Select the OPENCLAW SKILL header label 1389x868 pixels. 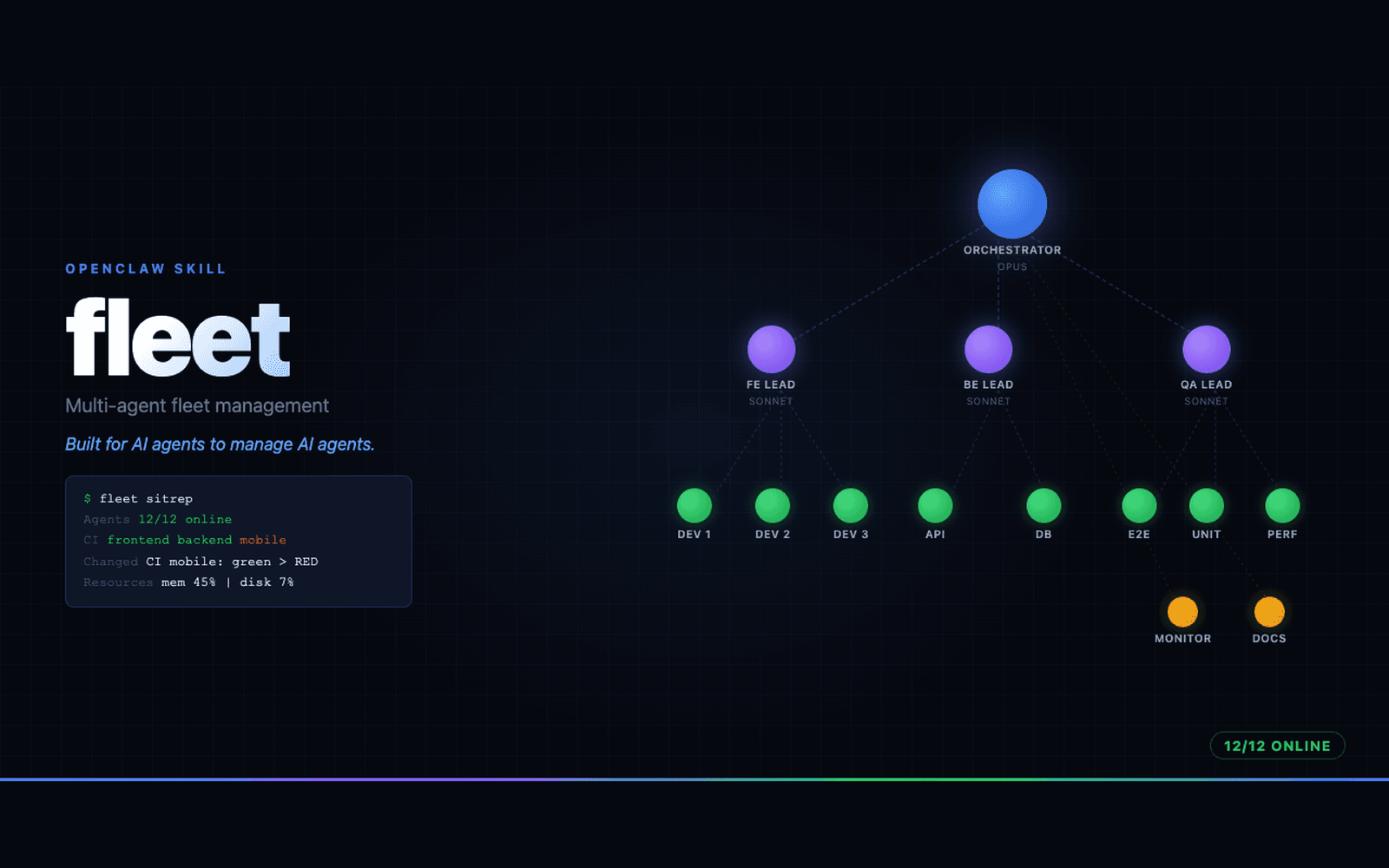145,268
